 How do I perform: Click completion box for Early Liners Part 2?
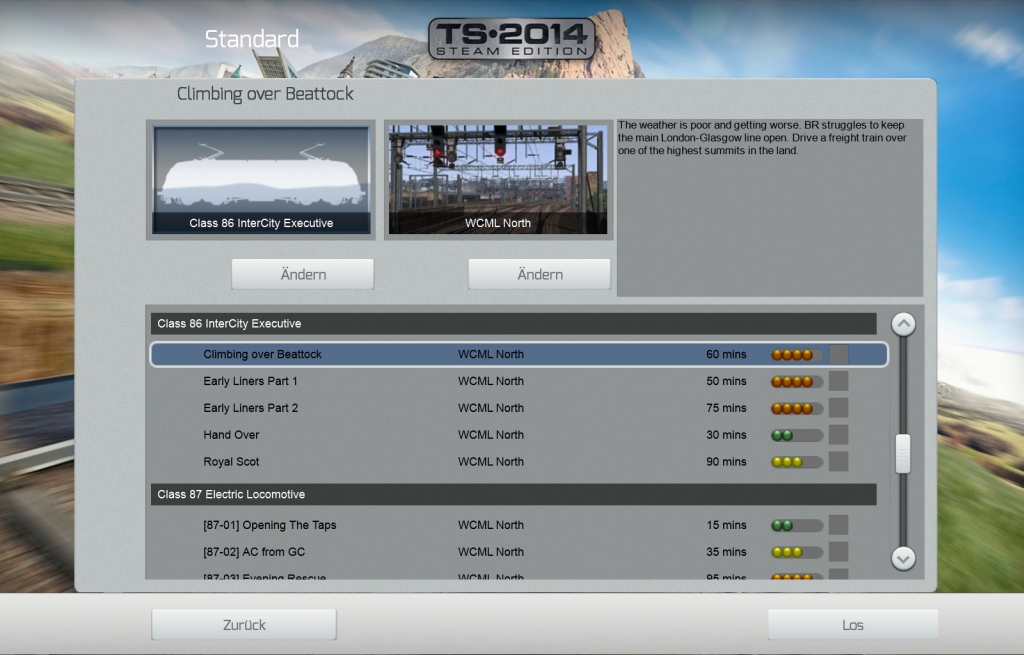(x=839, y=408)
